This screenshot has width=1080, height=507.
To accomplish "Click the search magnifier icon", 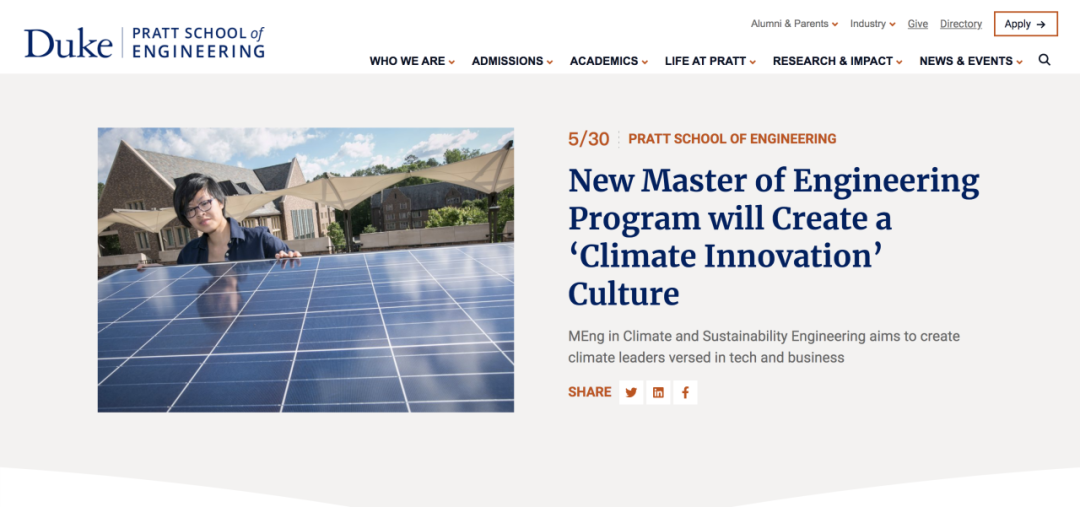I will 1044,60.
